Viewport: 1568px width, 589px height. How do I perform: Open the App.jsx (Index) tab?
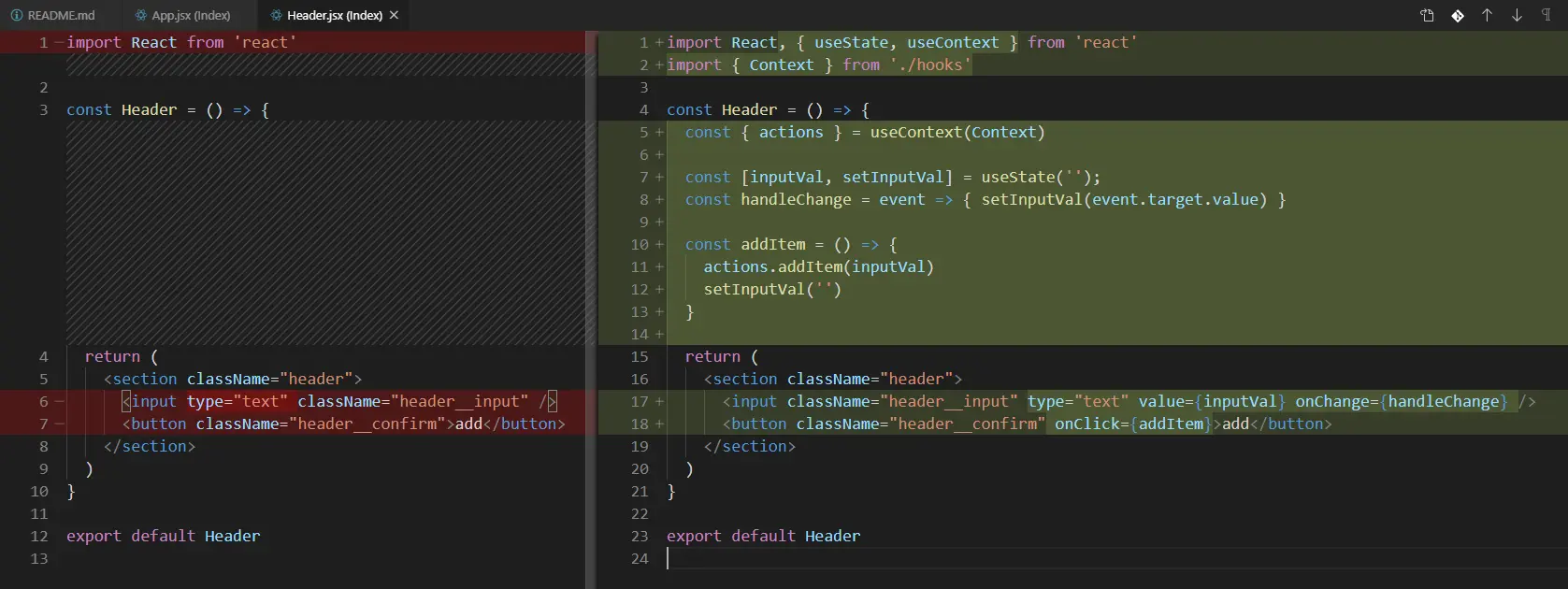(x=191, y=15)
